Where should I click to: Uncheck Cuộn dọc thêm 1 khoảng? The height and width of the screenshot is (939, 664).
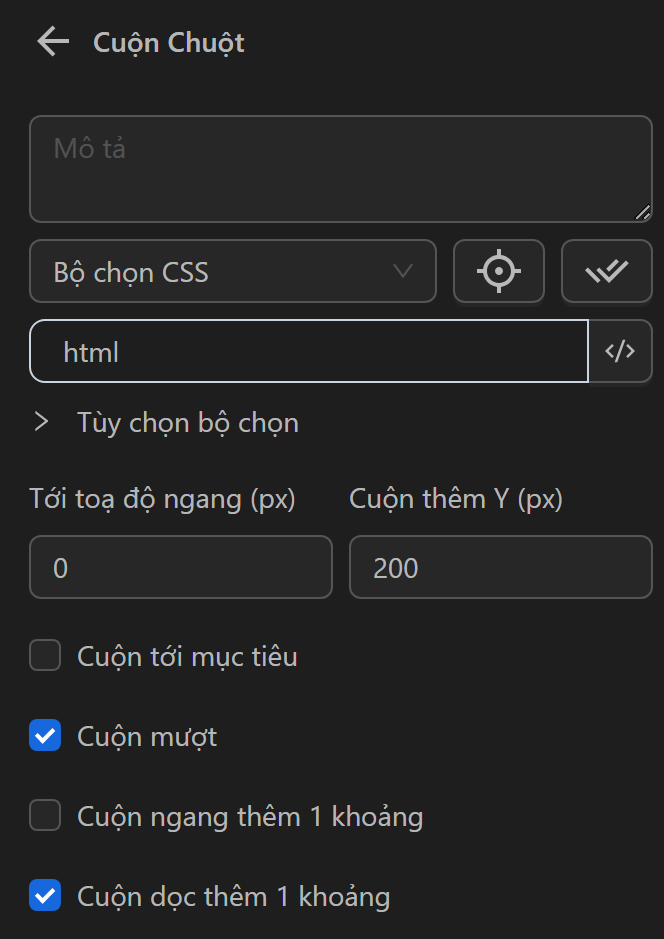pos(45,896)
